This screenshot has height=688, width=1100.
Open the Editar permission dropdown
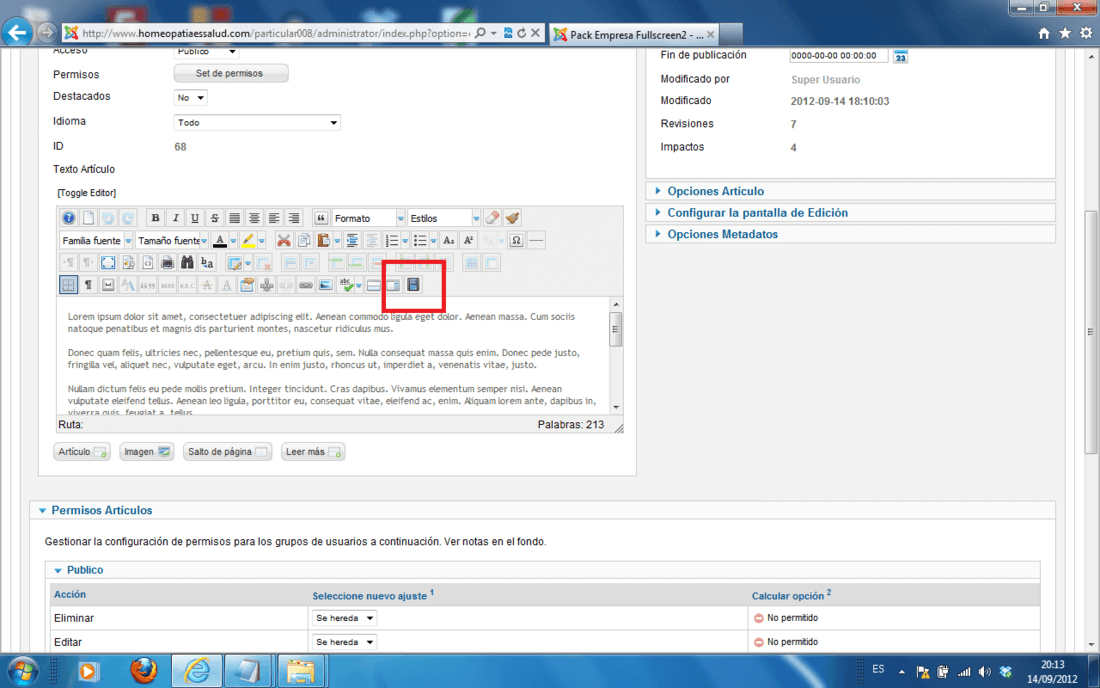point(344,642)
